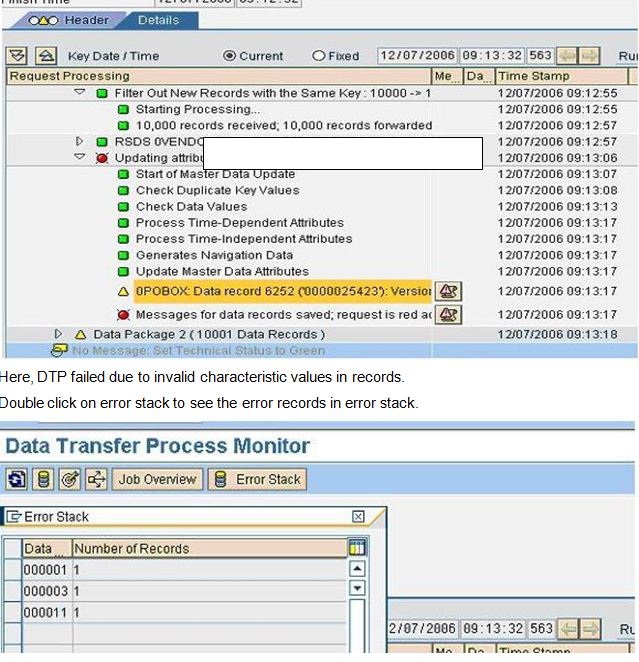The height and width of the screenshot is (662, 639).
Task: Click the red status icon on Updating attributes
Action: [x=102, y=158]
